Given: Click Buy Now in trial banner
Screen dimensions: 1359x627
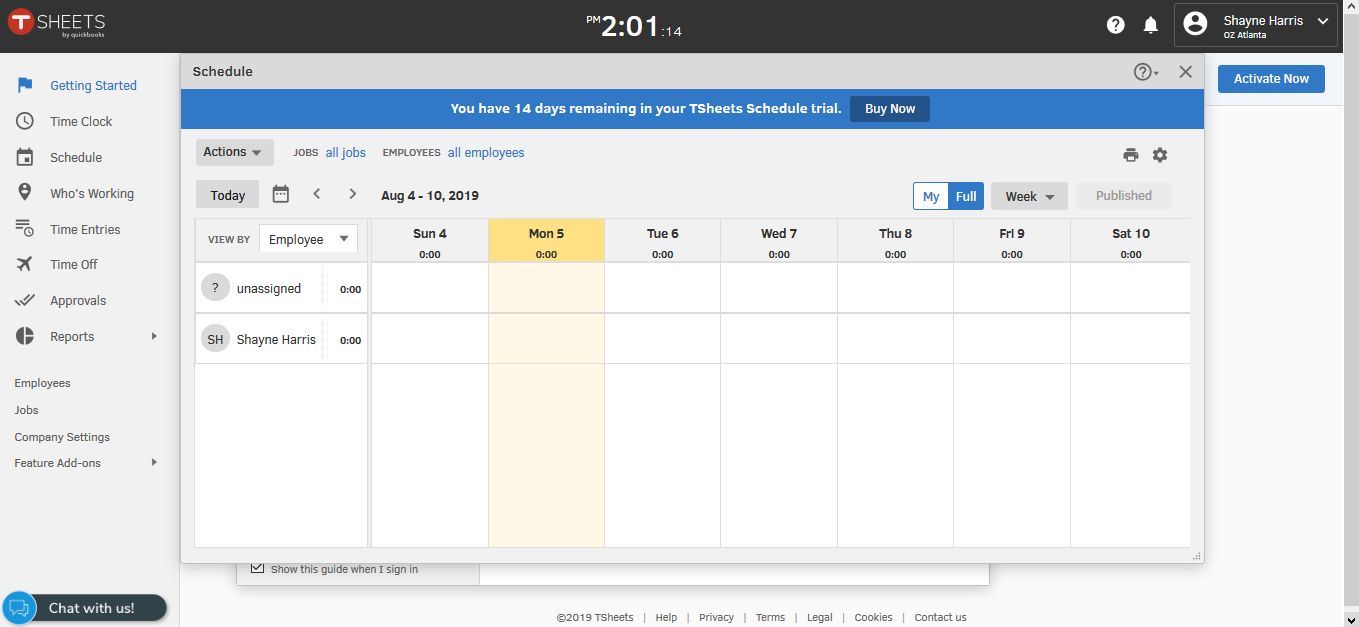Looking at the screenshot, I should (890, 109).
